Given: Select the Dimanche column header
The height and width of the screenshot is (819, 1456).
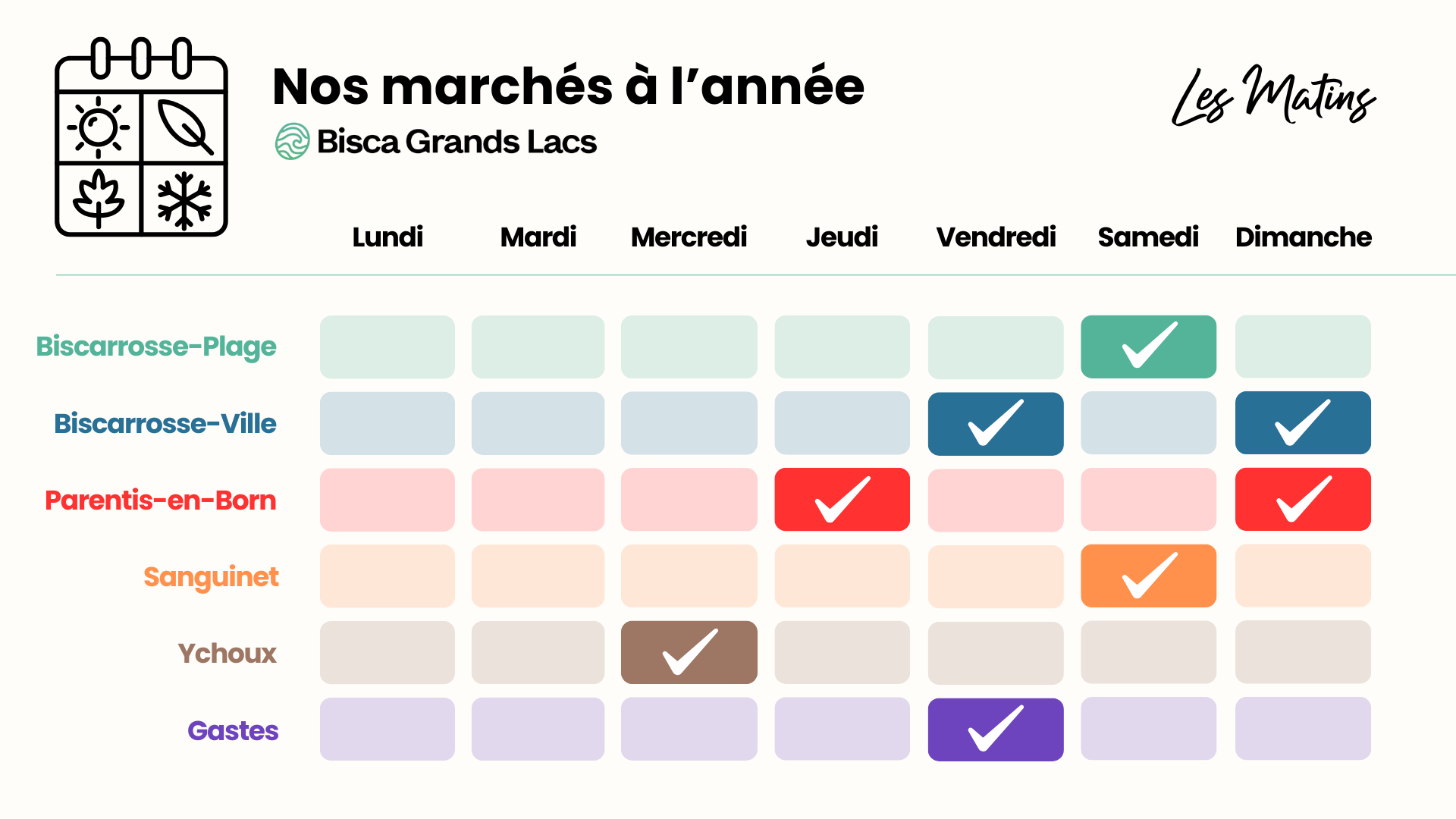Looking at the screenshot, I should (x=1303, y=237).
